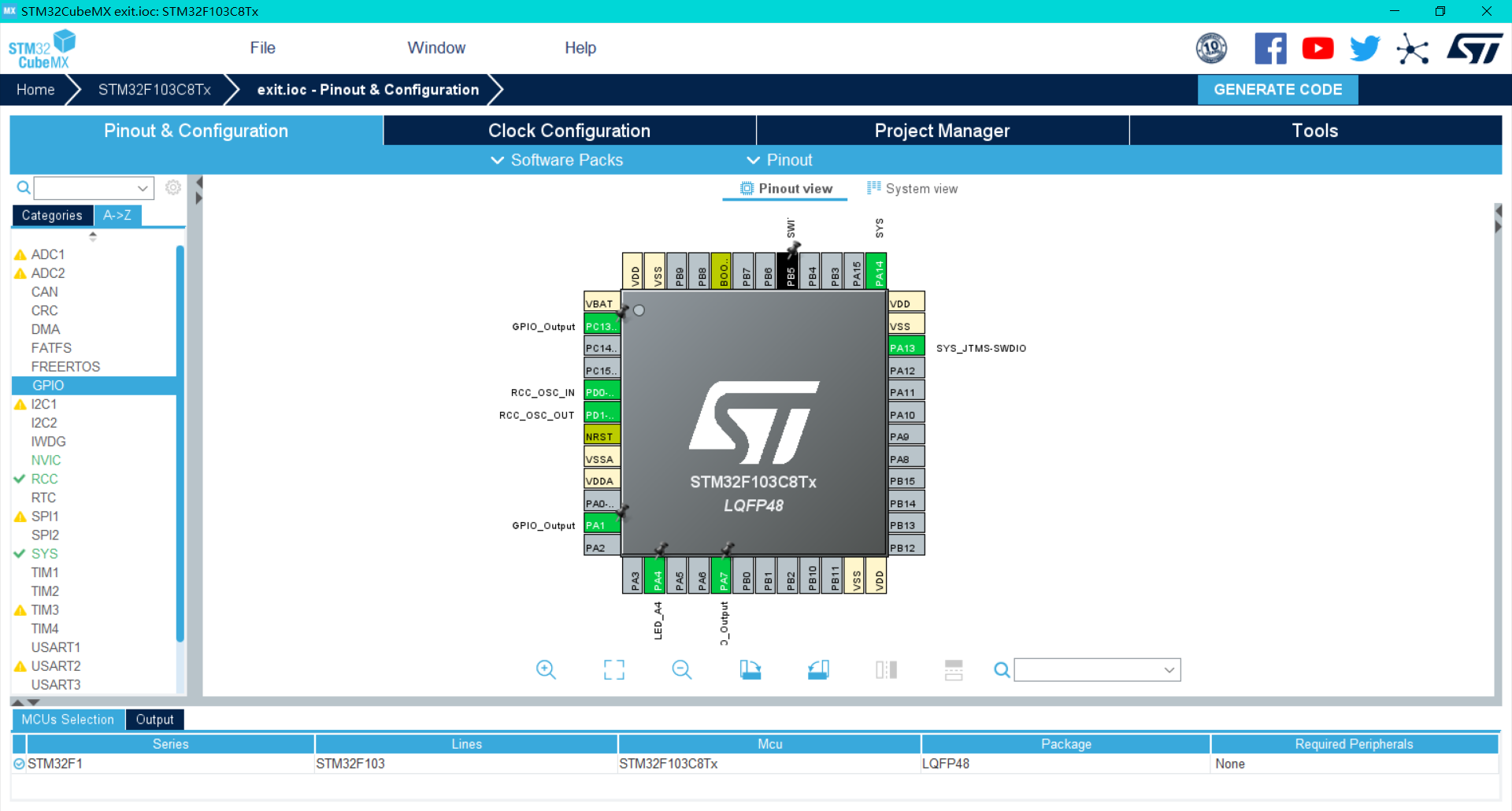Visit ST's YouTube channel
The image size is (1512, 811).
pos(1317,48)
